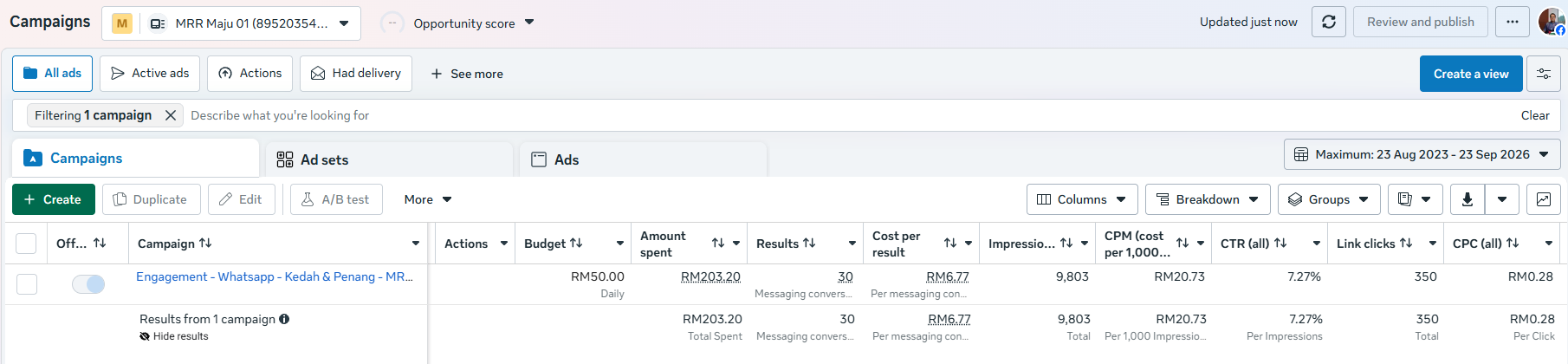Sort the Link clicks column arrows
This screenshot has height=364, width=1568.
point(1406,244)
